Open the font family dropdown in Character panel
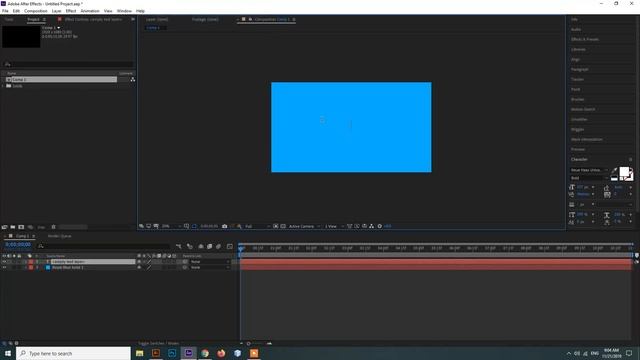The width and height of the screenshot is (640, 360). coord(589,170)
